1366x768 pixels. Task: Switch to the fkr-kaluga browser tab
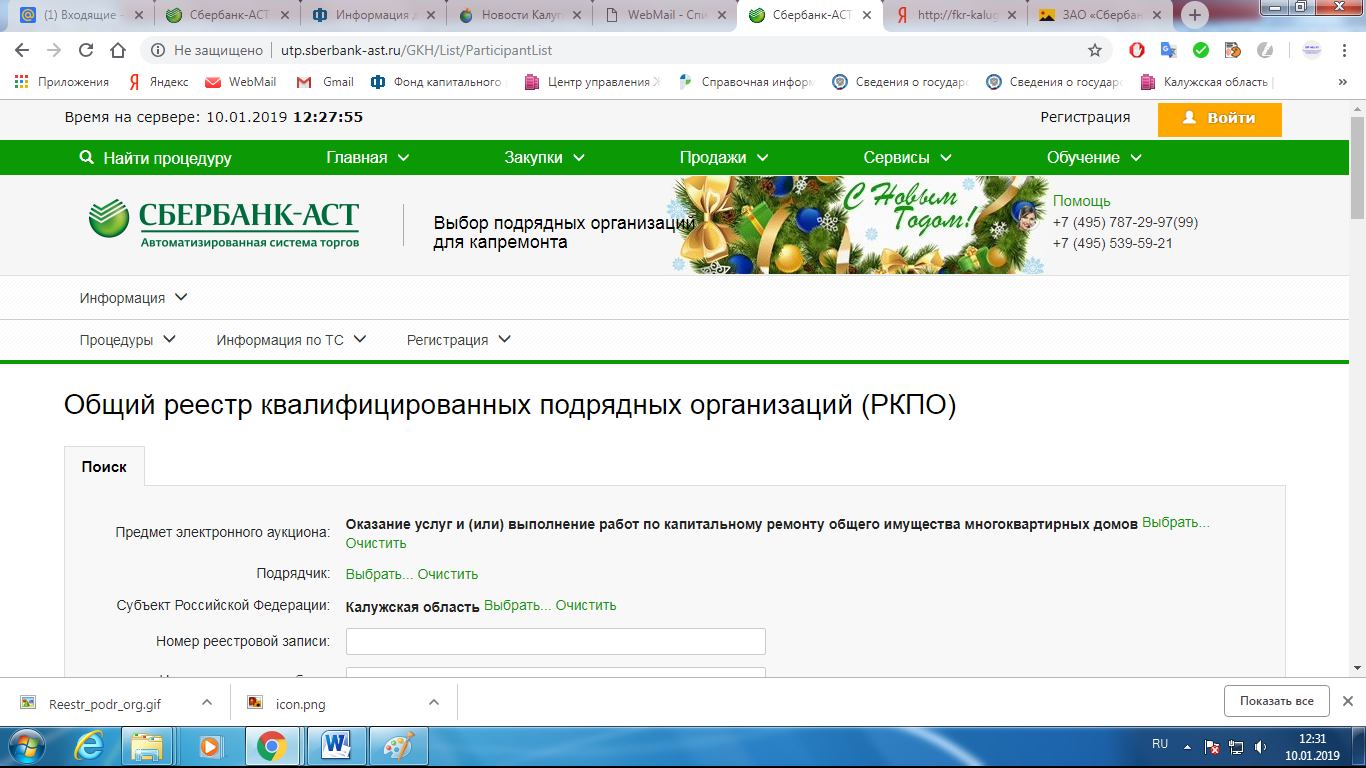[x=956, y=15]
